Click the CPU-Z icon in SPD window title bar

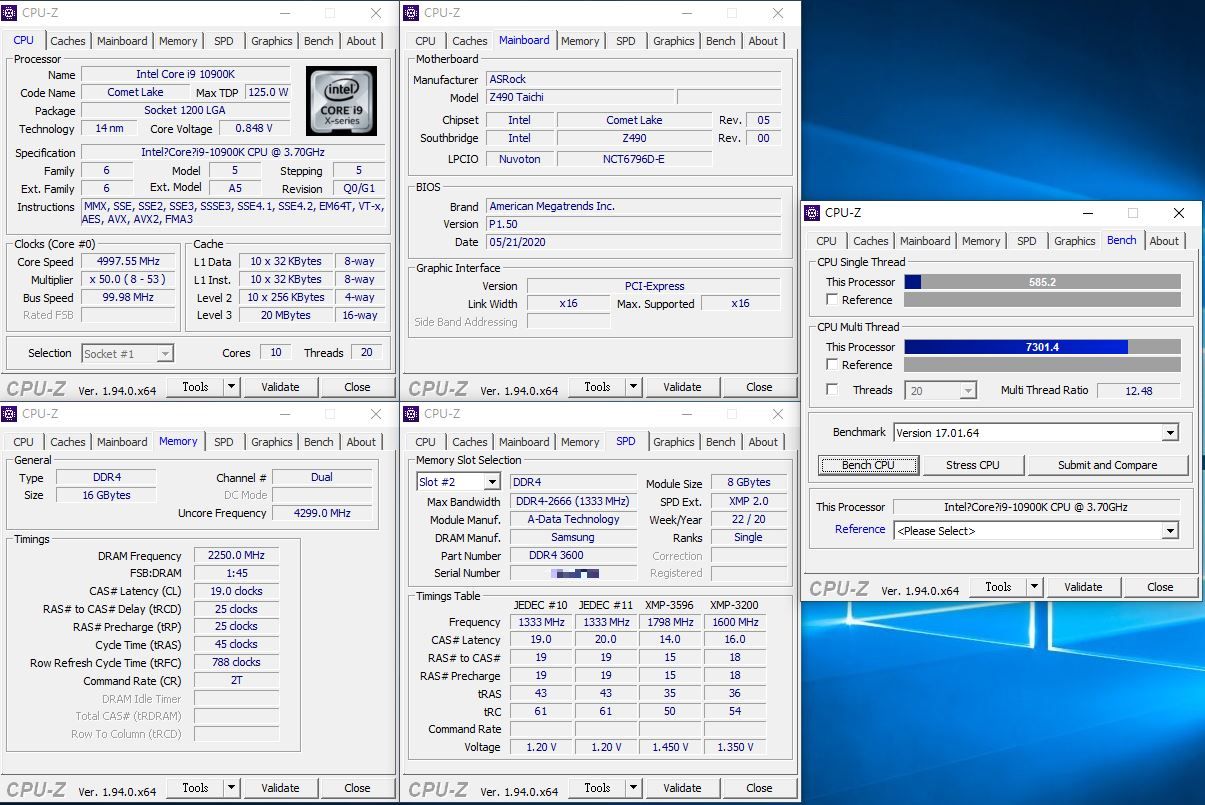(x=413, y=414)
